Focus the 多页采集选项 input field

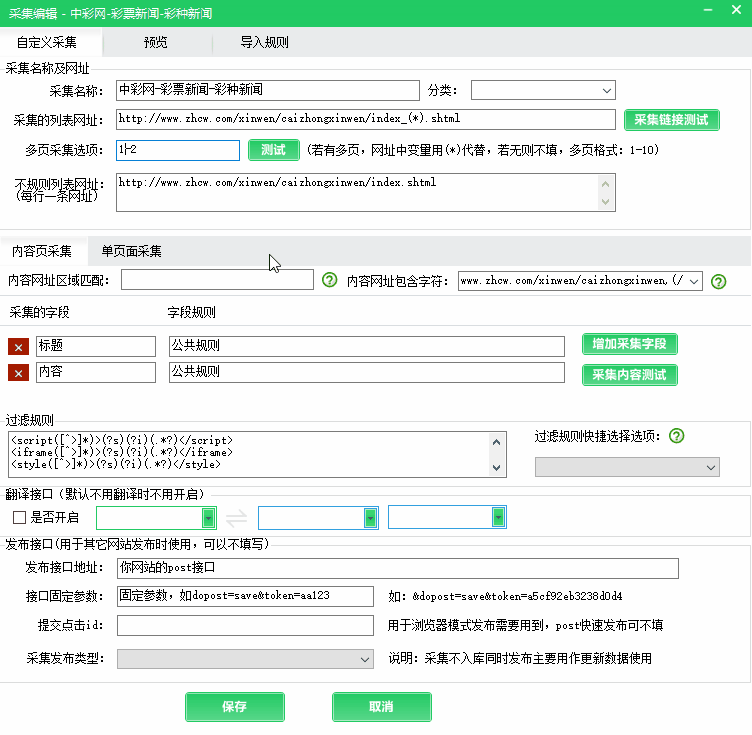(x=178, y=150)
